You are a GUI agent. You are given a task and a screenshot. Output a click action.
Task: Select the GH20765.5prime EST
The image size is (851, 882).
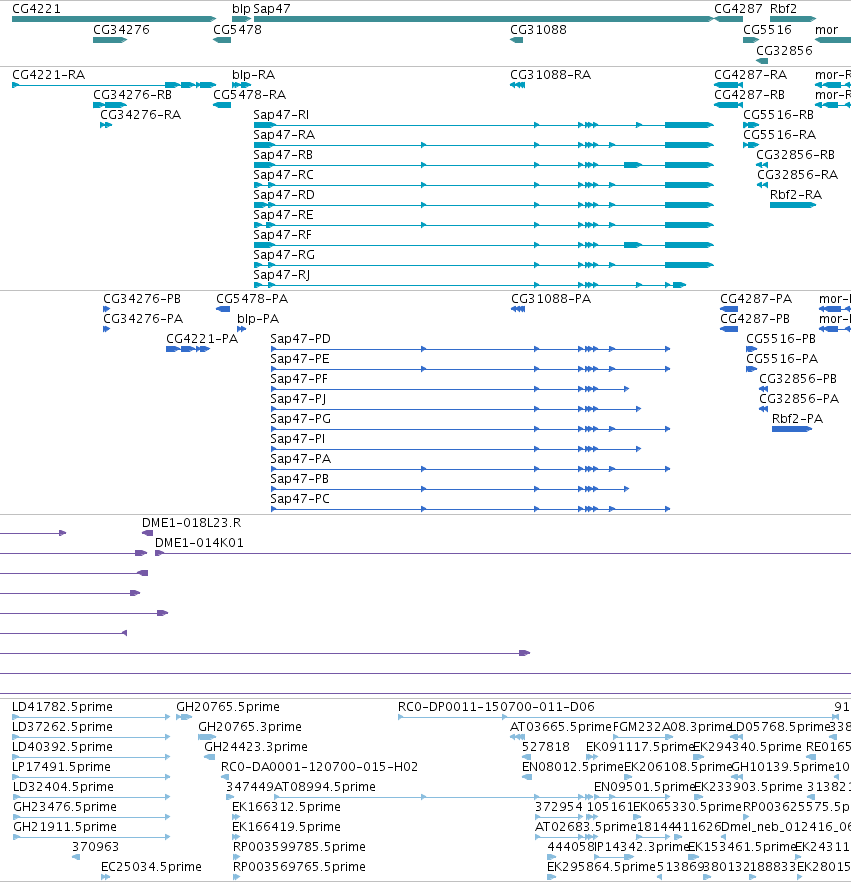pos(184,717)
